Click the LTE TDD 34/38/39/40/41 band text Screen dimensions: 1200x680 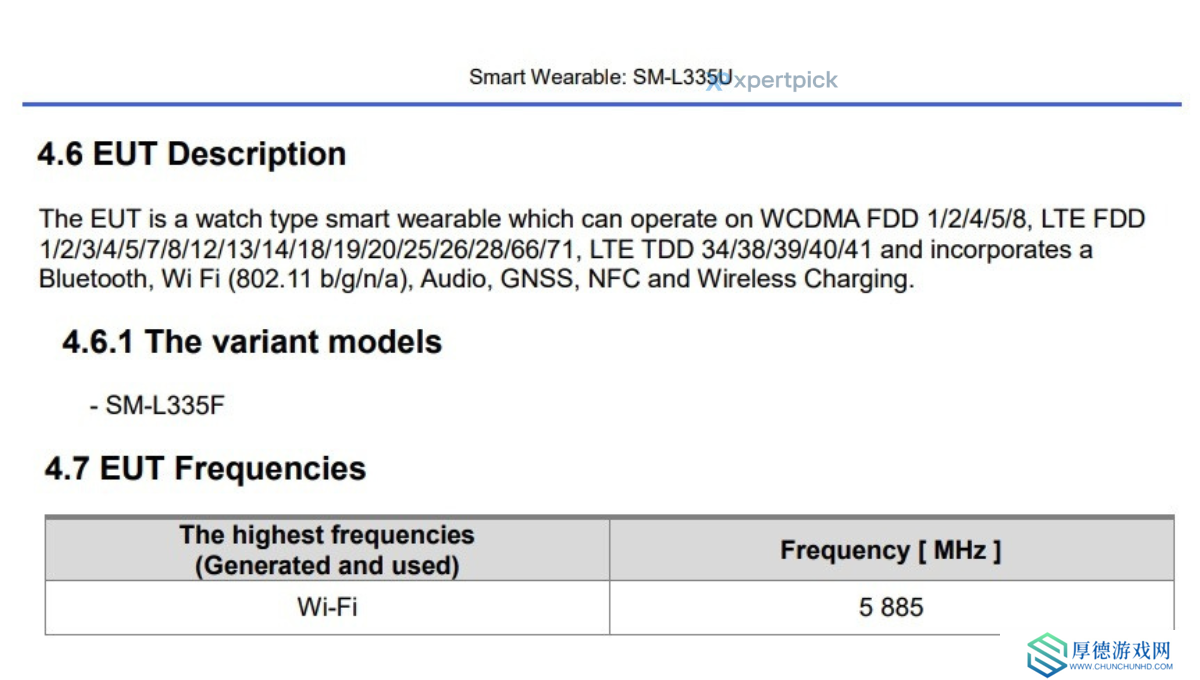(736, 249)
